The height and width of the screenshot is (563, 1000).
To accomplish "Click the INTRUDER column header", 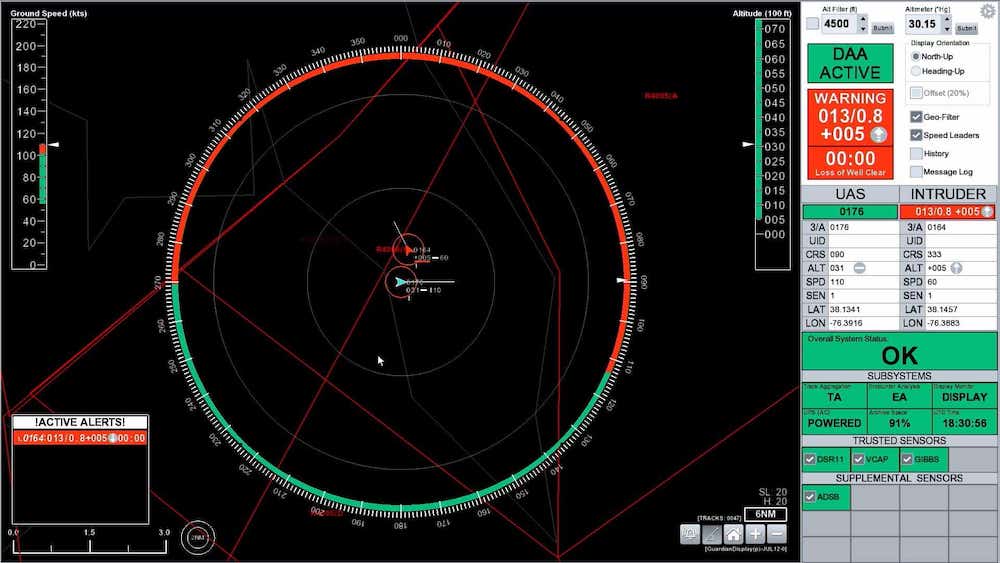I will coord(948,194).
